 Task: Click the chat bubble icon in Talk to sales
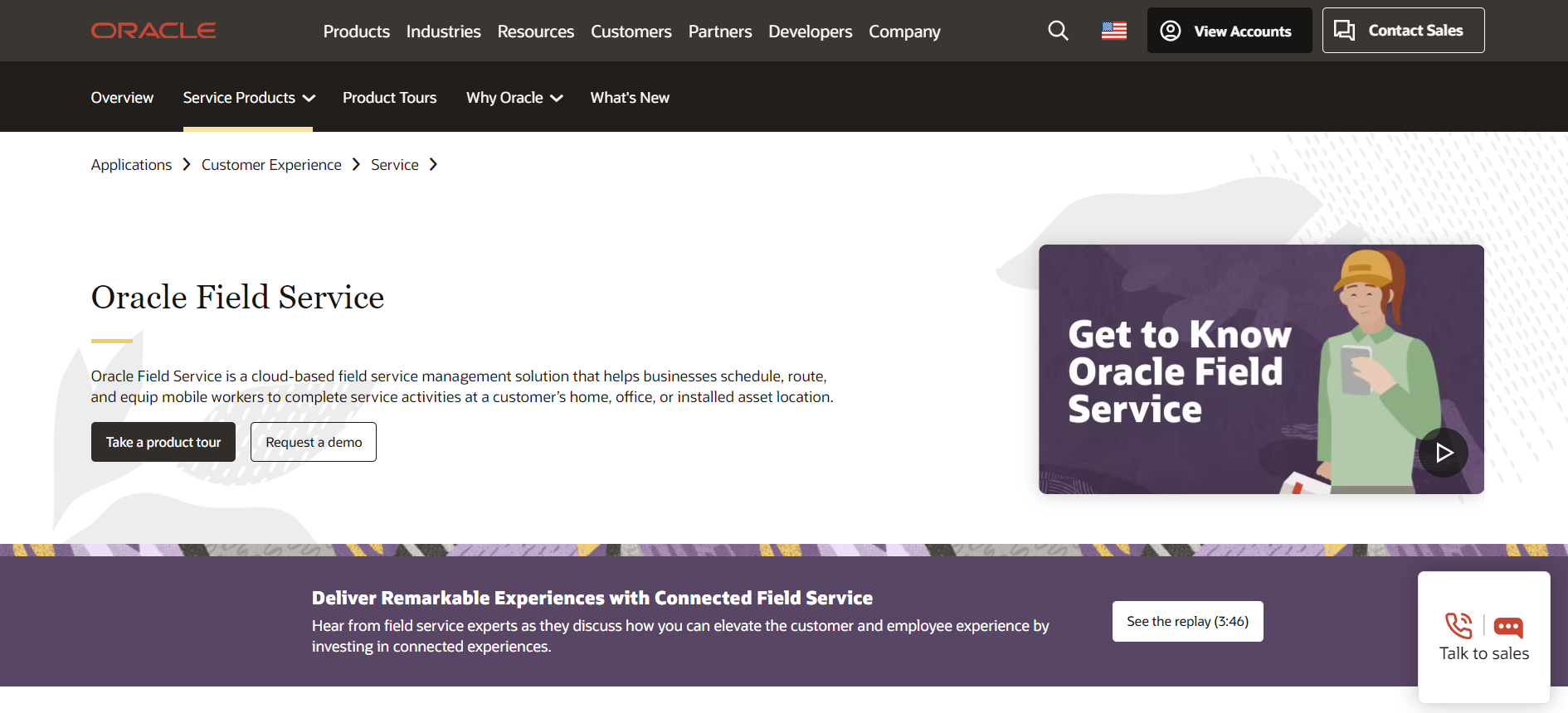pos(1508,627)
